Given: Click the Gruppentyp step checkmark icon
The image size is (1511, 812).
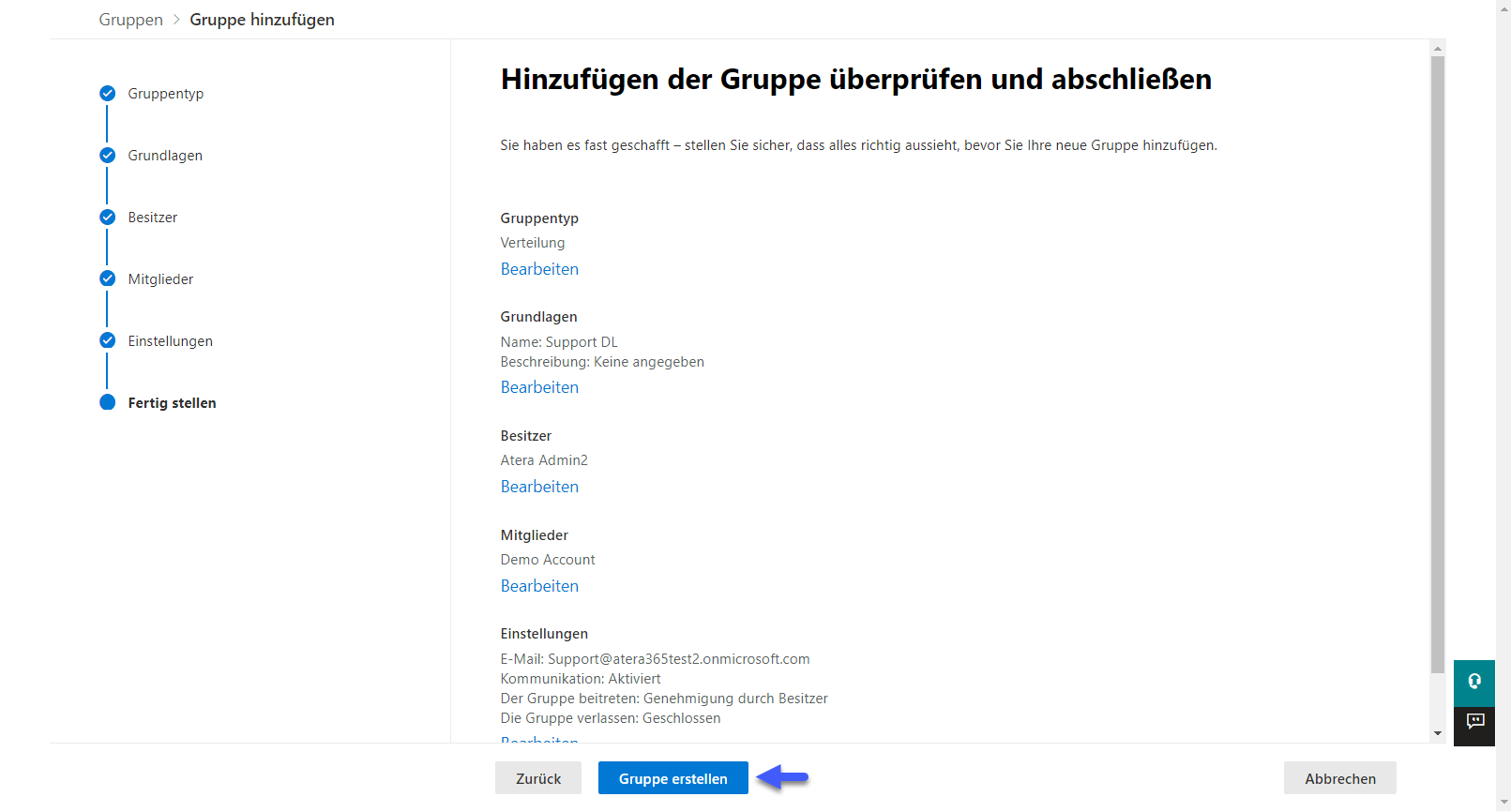Looking at the screenshot, I should [108, 94].
